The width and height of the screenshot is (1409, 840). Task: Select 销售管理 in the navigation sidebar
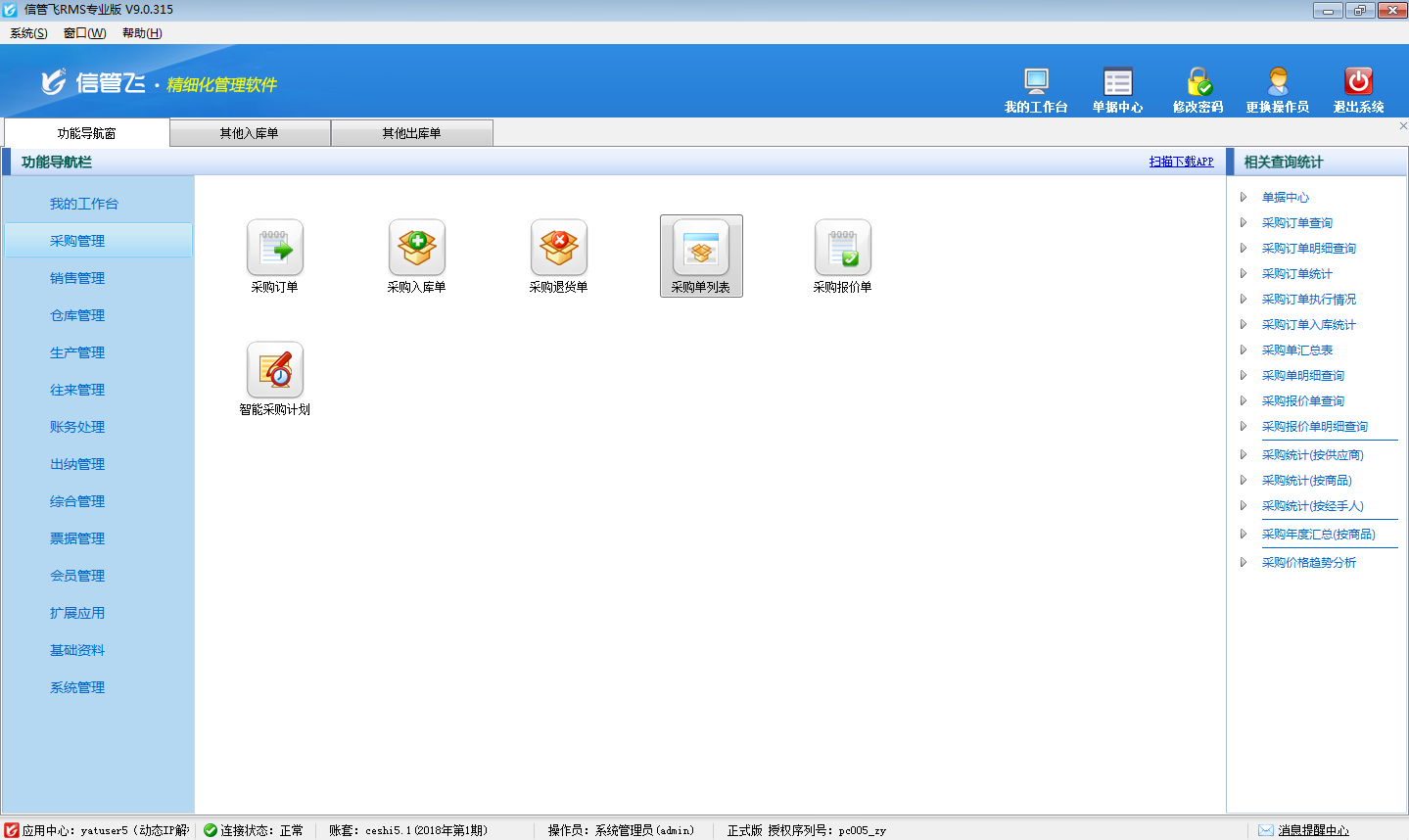tap(77, 278)
